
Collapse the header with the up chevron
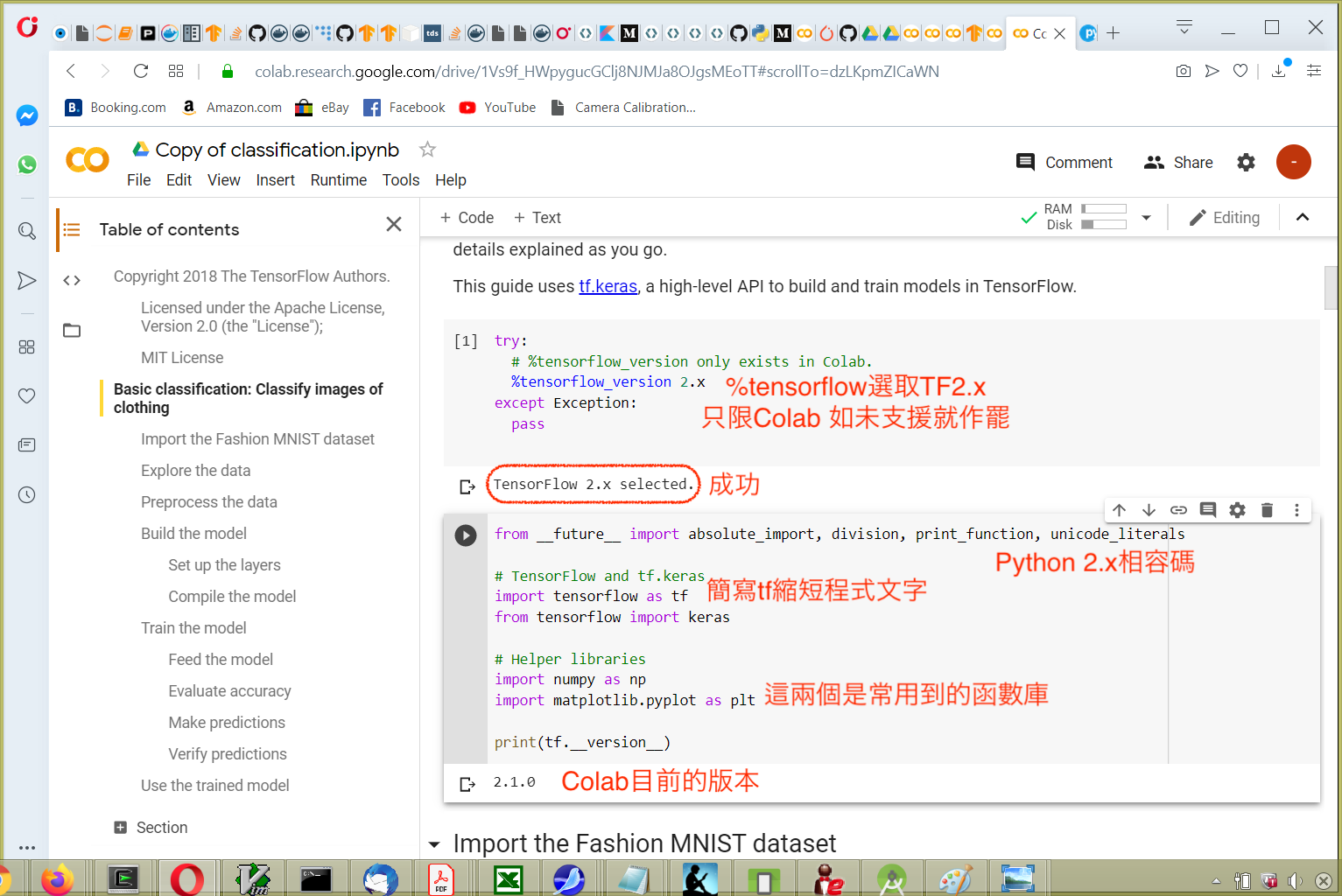(x=1303, y=217)
